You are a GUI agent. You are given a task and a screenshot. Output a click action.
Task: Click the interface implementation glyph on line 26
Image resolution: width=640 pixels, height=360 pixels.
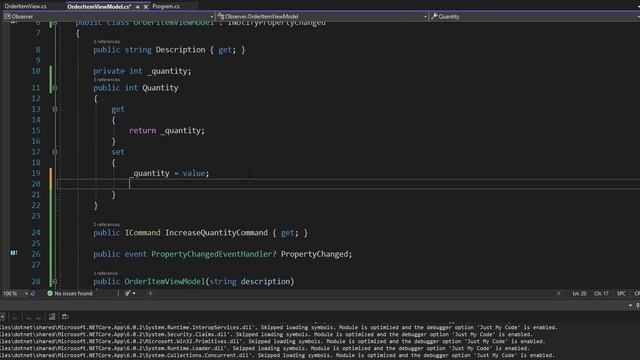pos(14,253)
